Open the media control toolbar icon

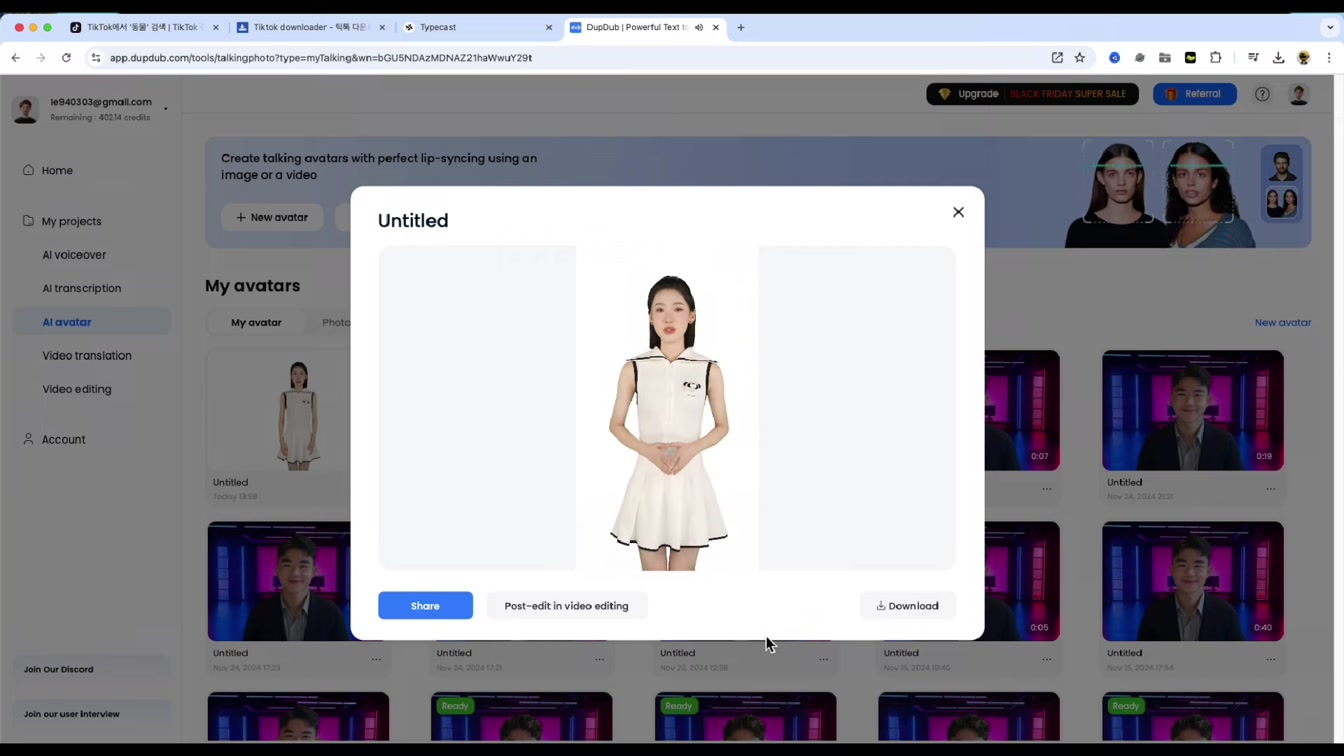click(1253, 58)
